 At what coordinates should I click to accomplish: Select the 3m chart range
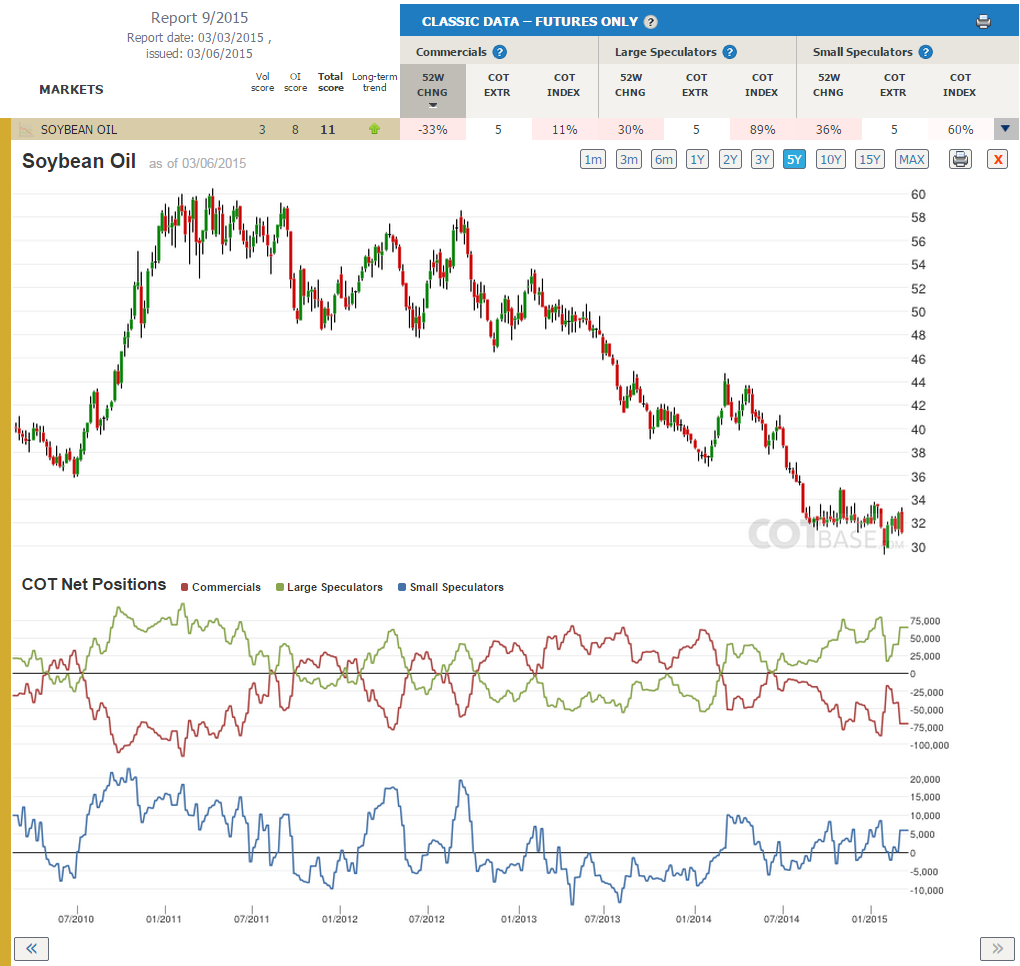click(x=628, y=159)
